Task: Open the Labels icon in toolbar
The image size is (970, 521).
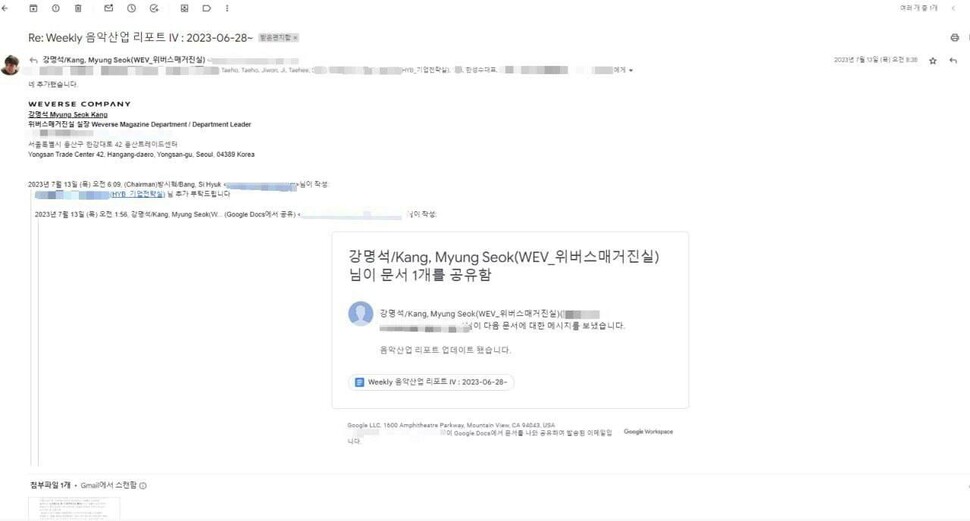Action: coord(207,8)
